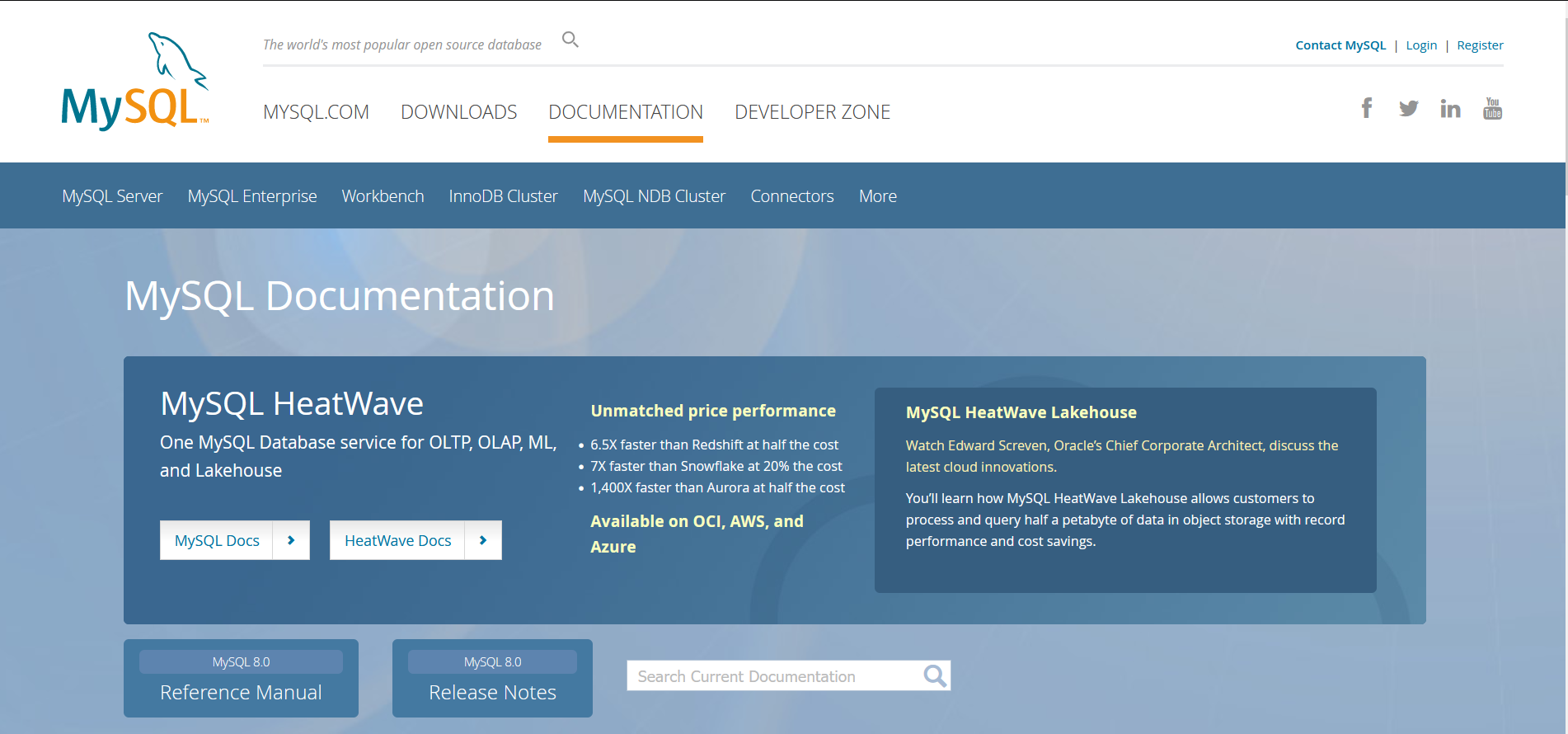Click '6.5X faster than Redshift' bullet
Screen dimensions: 1568x734
[714, 445]
